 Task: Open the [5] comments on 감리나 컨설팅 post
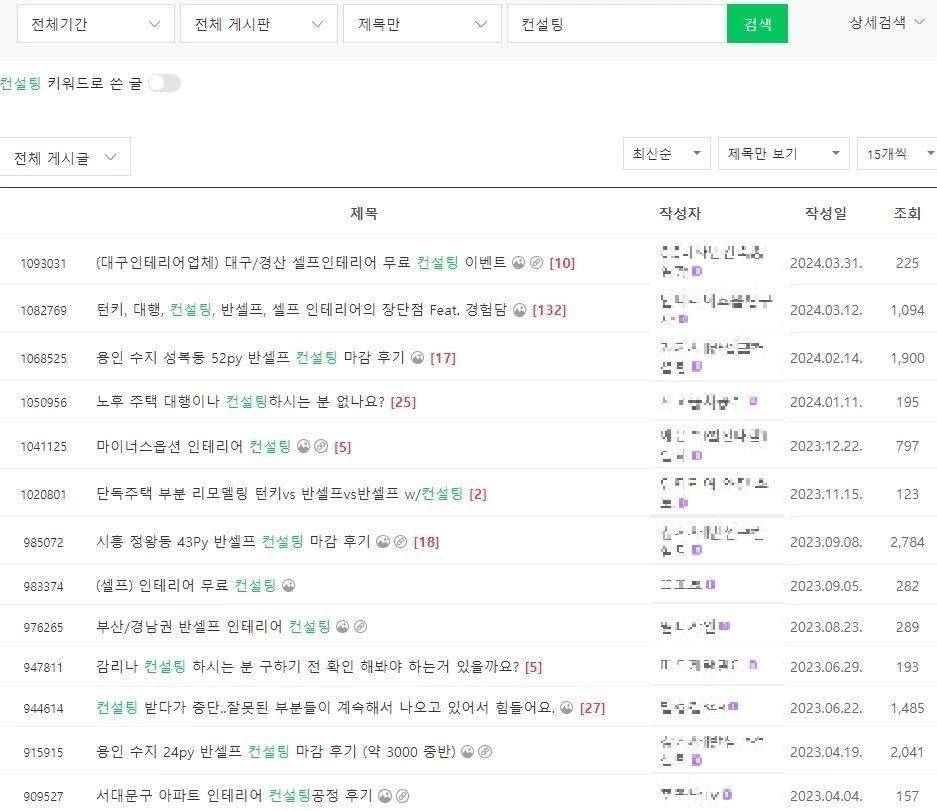point(533,667)
